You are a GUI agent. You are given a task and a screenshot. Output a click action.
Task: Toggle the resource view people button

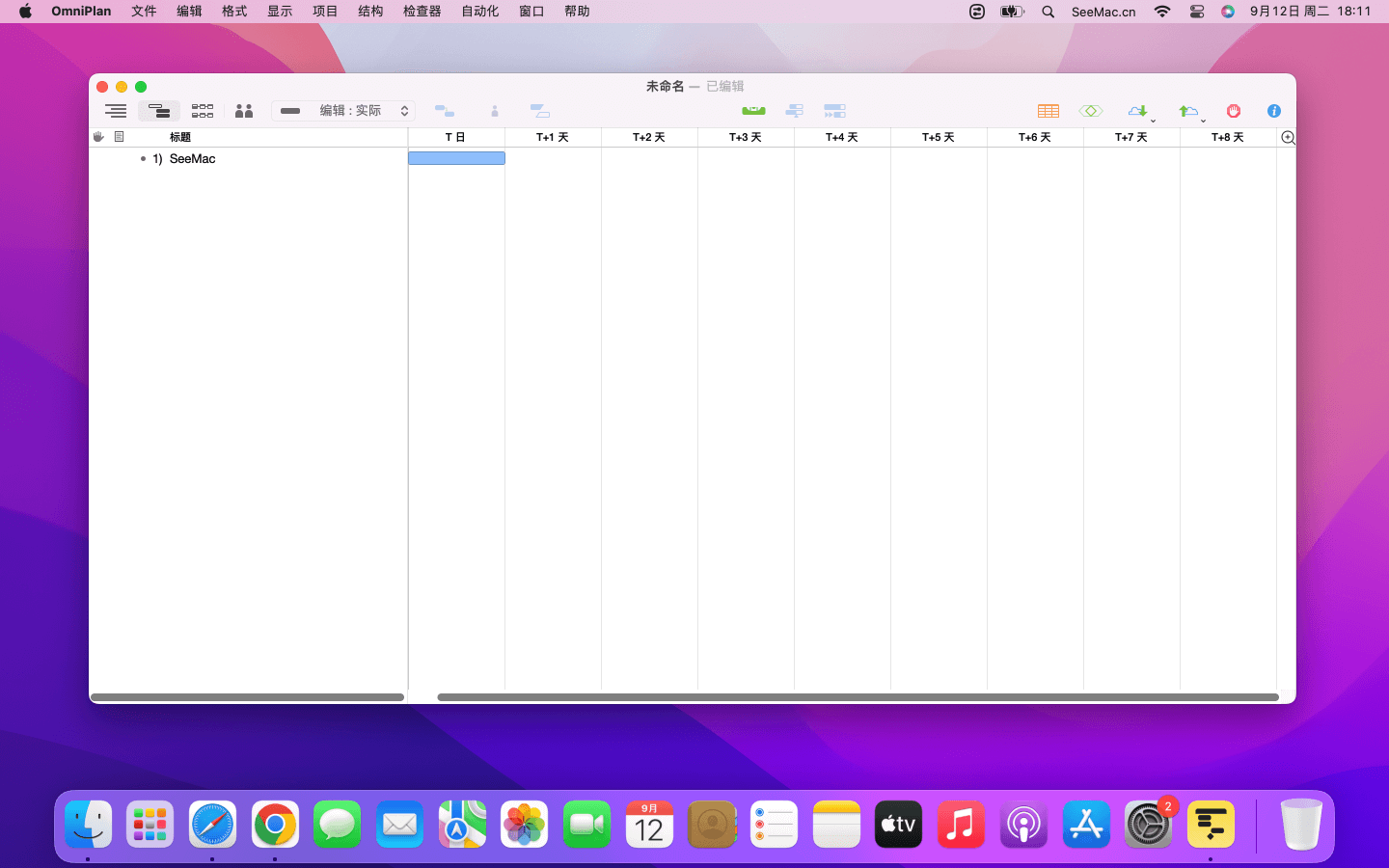(244, 111)
